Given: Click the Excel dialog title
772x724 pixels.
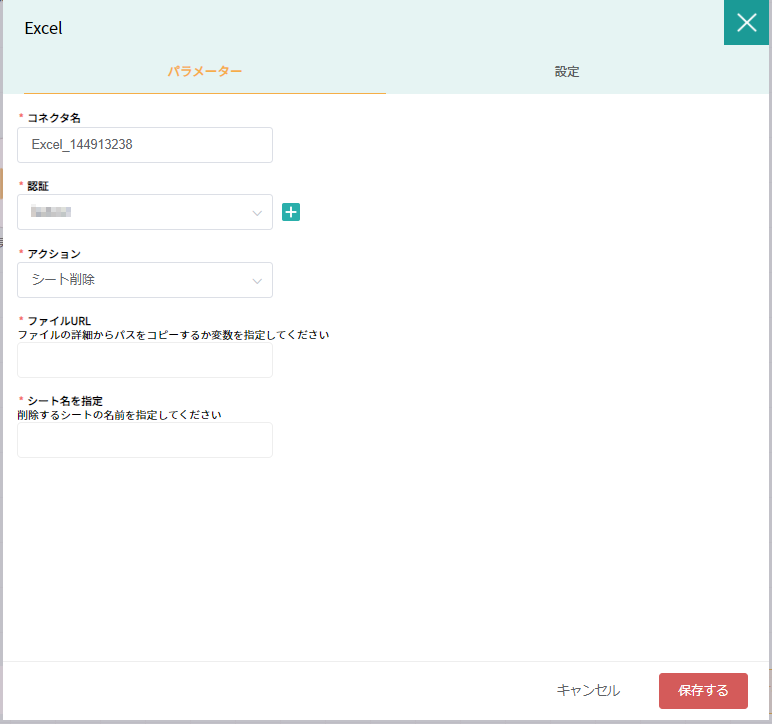Looking at the screenshot, I should click(43, 29).
